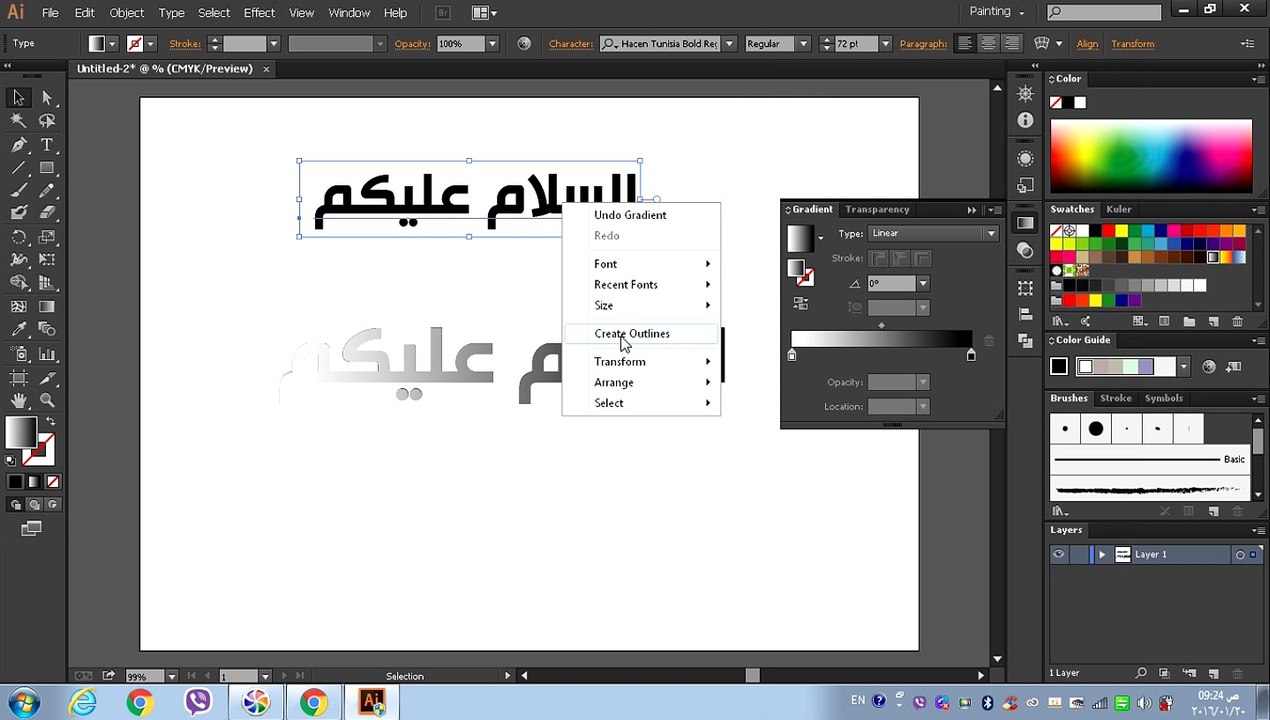The width and height of the screenshot is (1270, 720).
Task: Open the Change Screen Mode button
Action: 31,528
